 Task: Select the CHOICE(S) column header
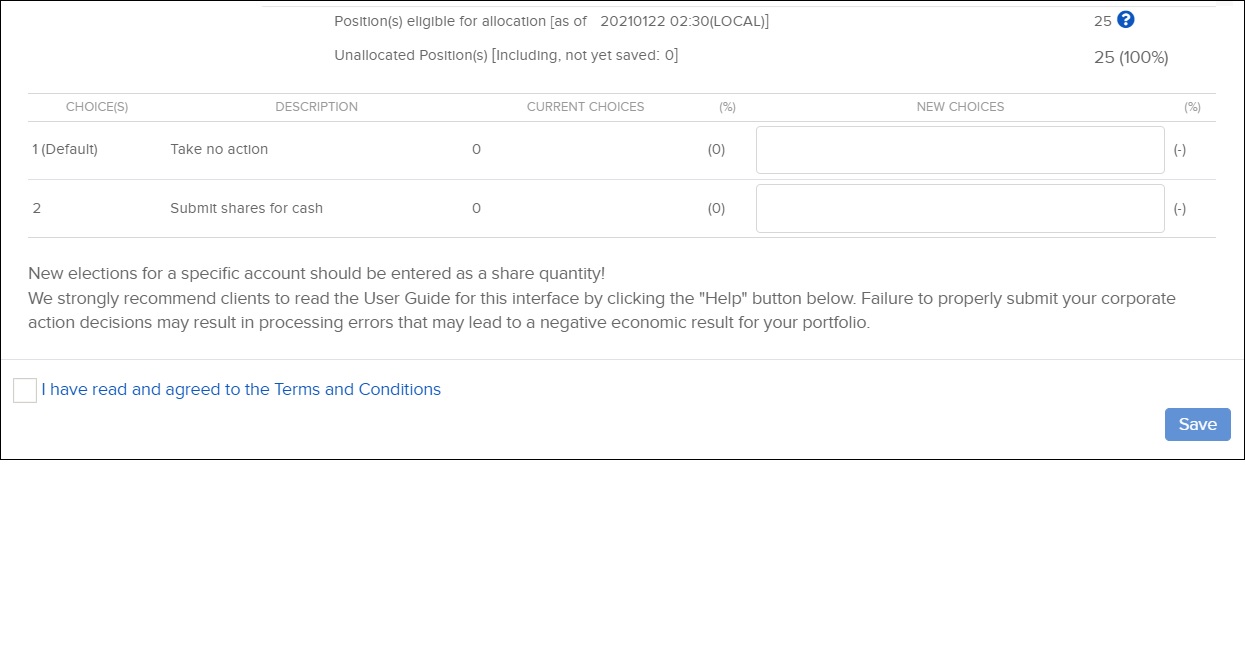pyautogui.click(x=97, y=107)
